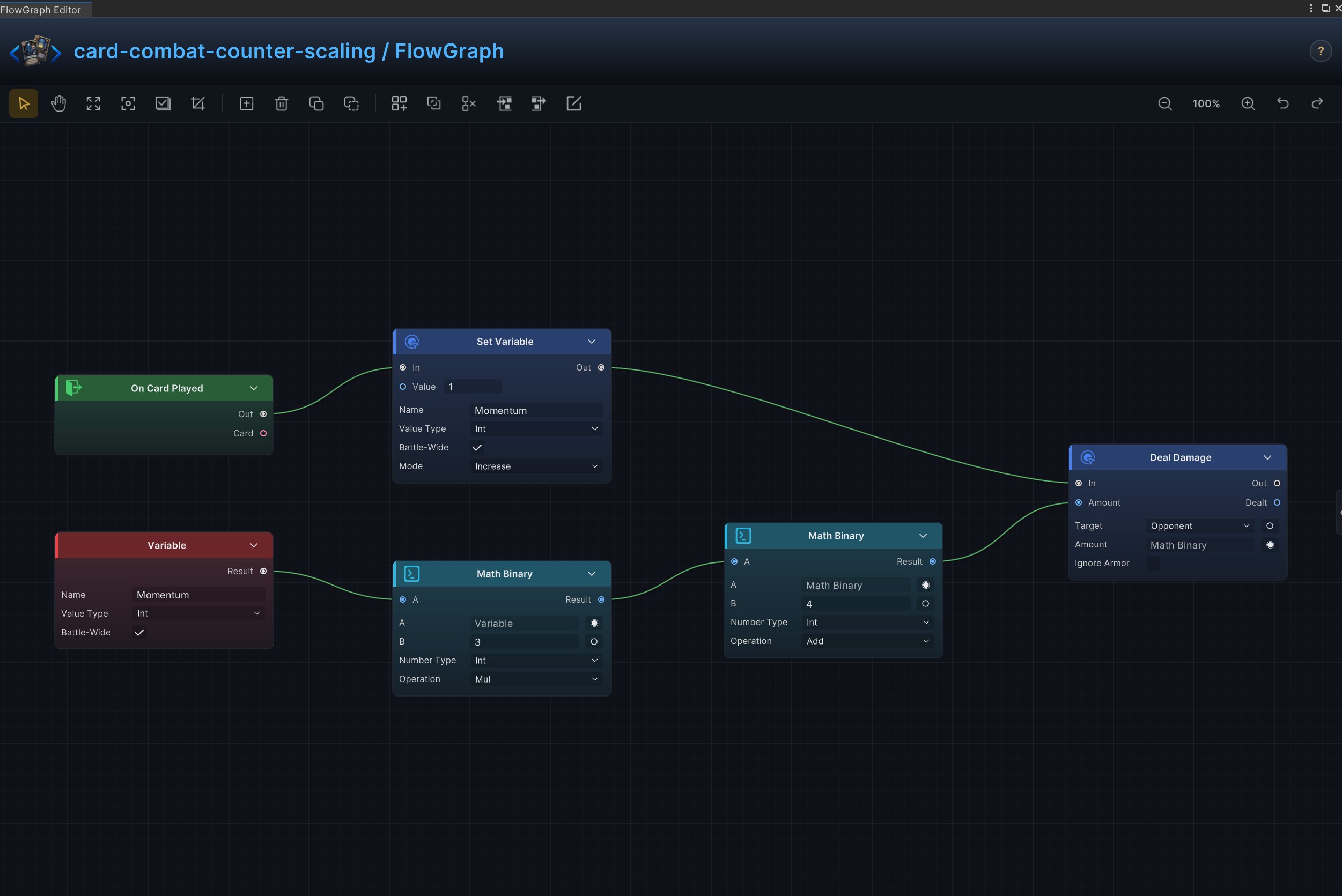Collapse the Set Variable node
Viewport: 1342px width, 896px height.
click(592, 342)
